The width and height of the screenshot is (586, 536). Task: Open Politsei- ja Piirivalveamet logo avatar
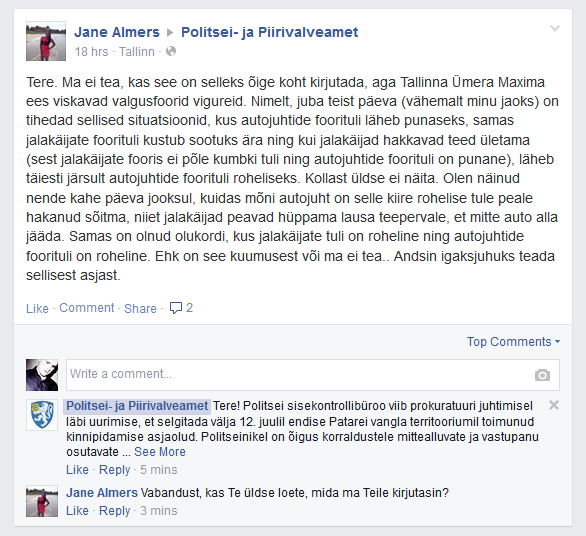pos(42,415)
